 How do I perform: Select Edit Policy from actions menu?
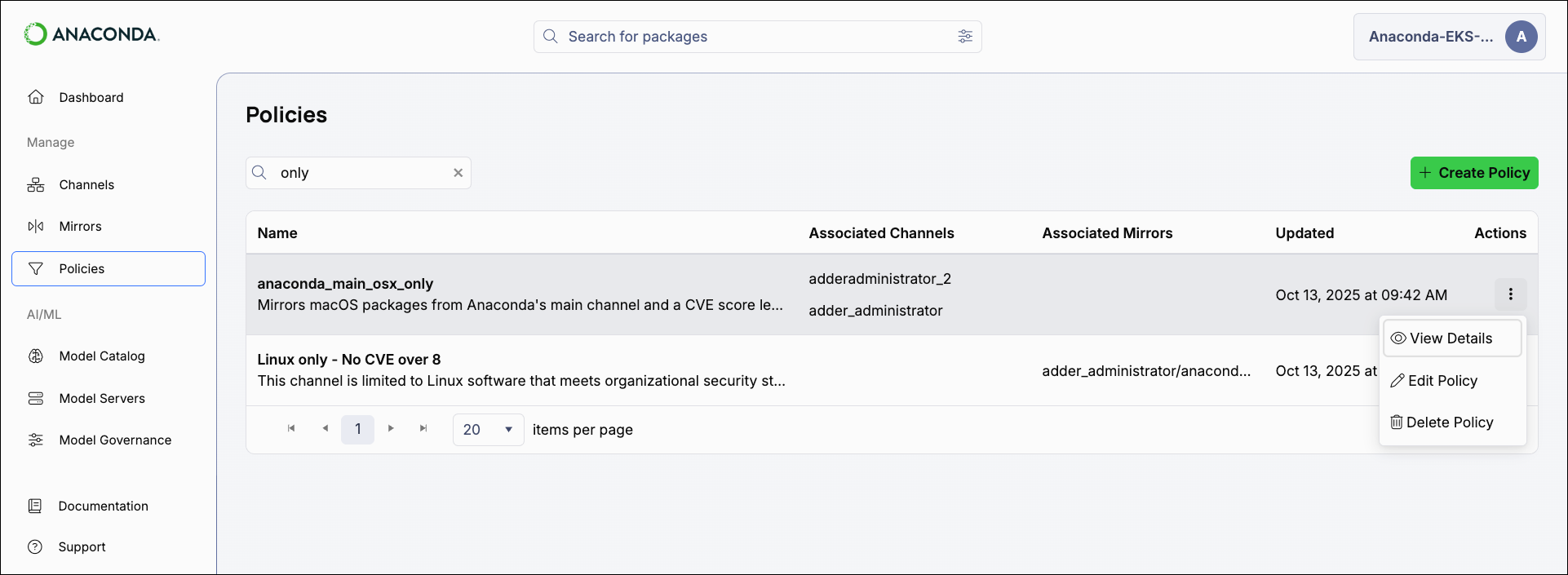pyautogui.click(x=1452, y=381)
